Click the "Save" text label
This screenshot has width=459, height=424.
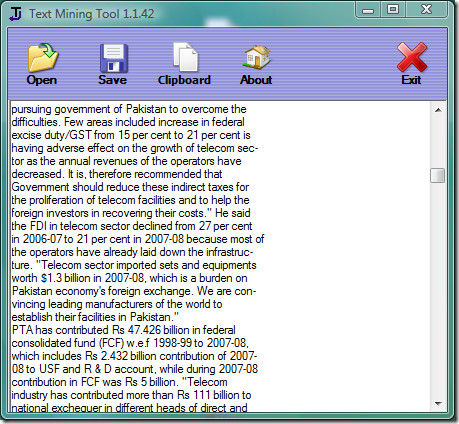[113, 80]
